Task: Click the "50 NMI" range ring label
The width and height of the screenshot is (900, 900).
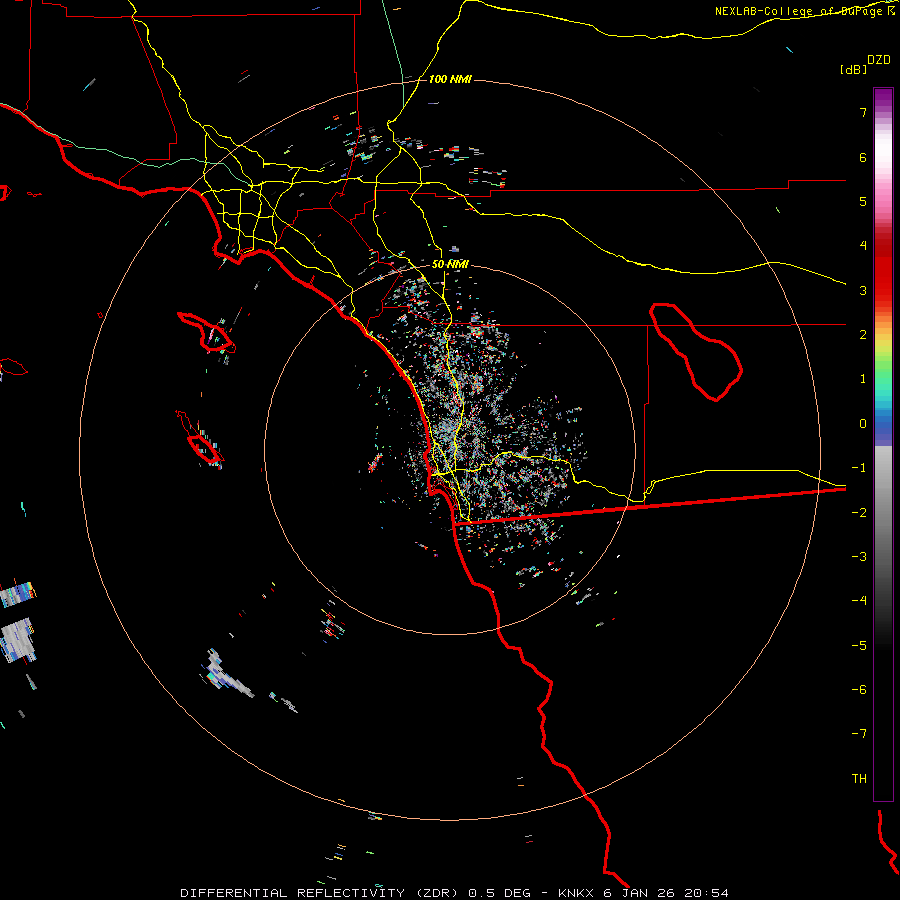Action: (450, 264)
